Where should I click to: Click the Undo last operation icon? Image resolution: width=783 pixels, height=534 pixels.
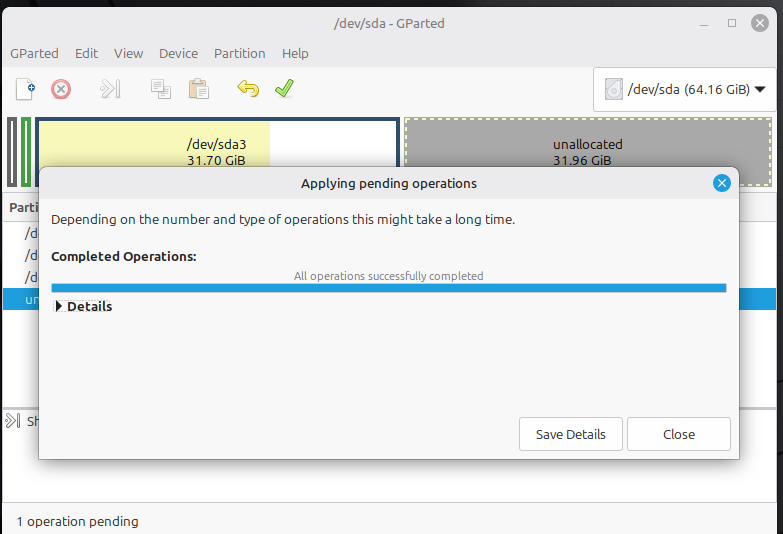click(248, 89)
